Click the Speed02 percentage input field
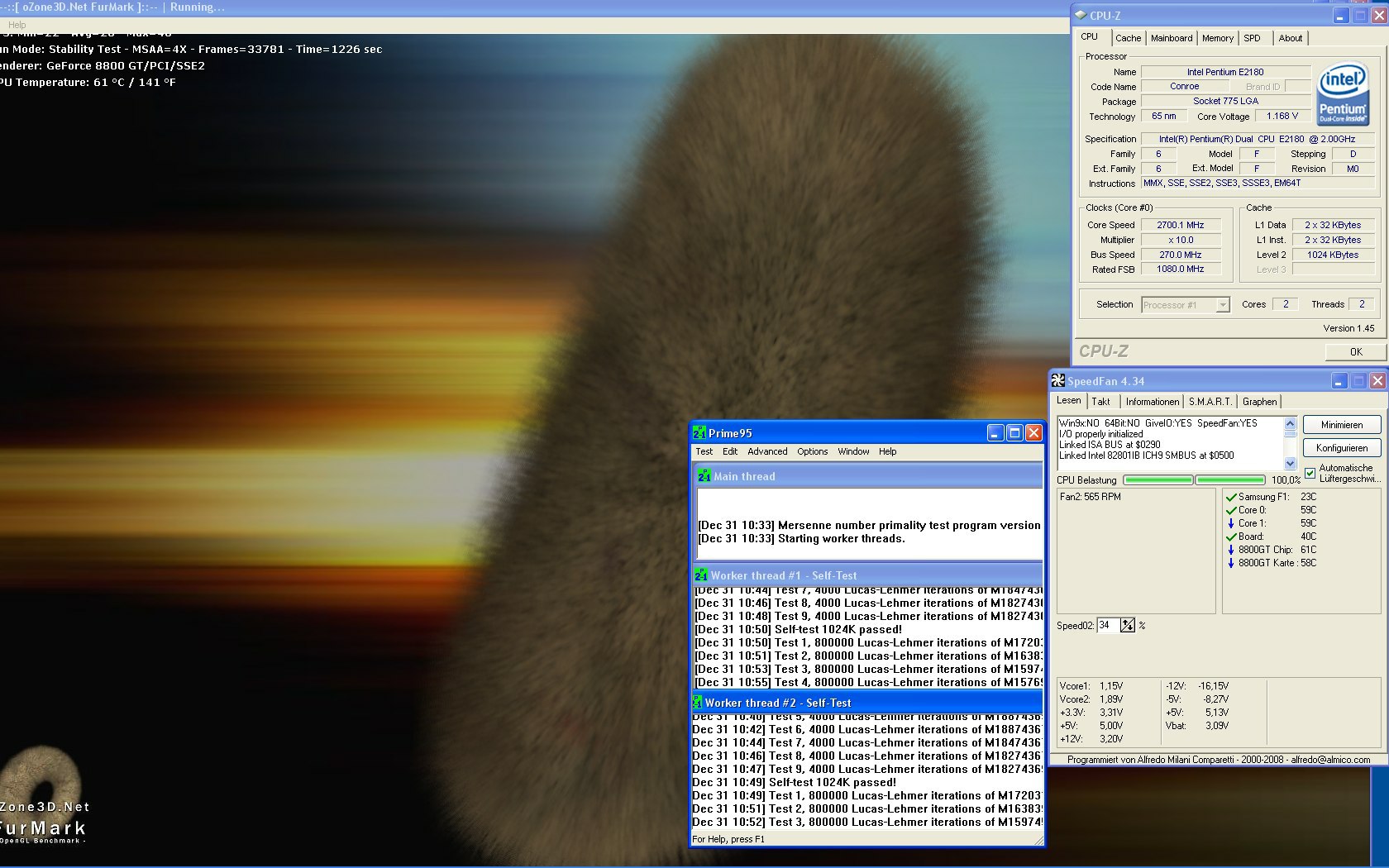Viewport: 1389px width, 868px height. point(1108,625)
